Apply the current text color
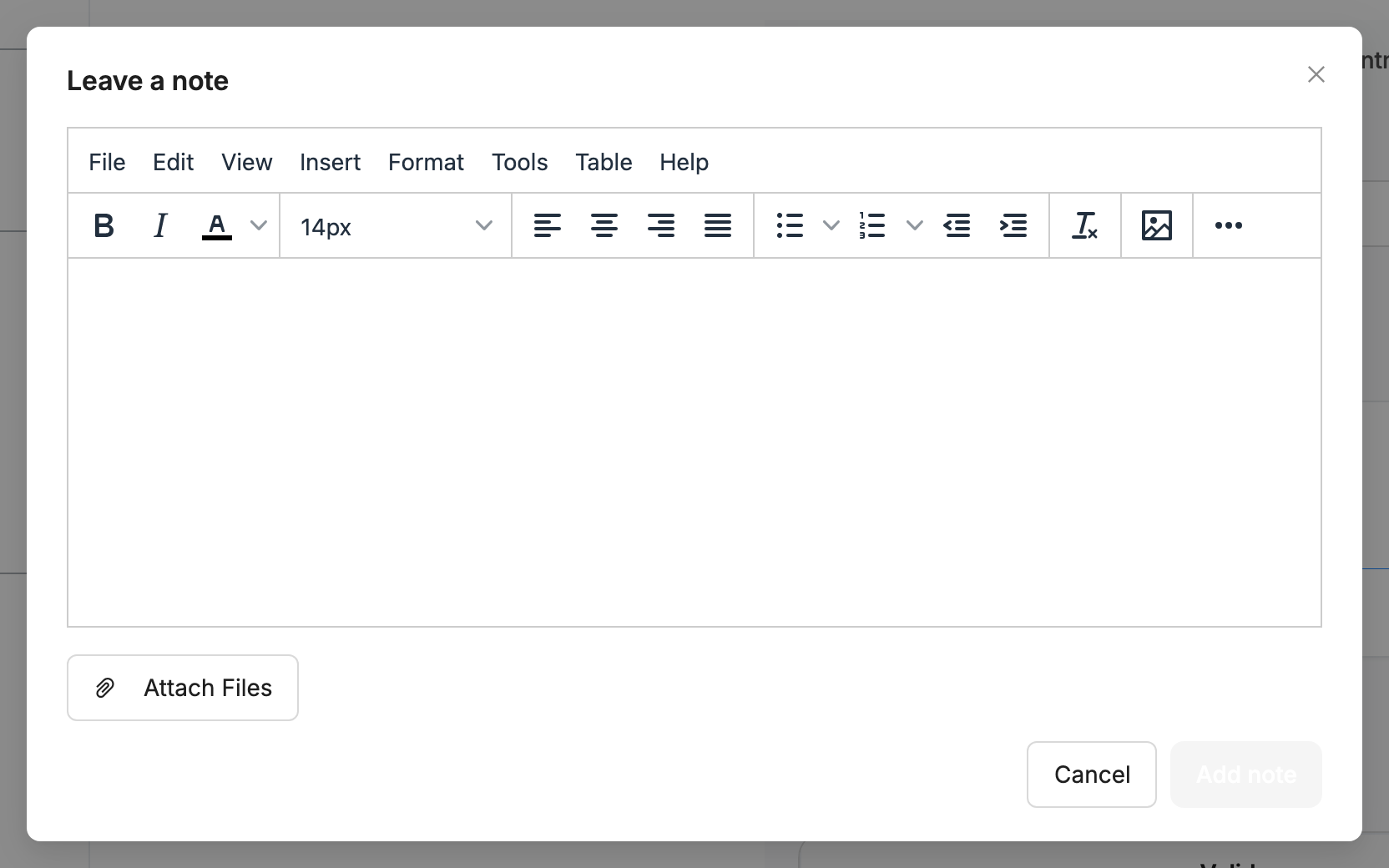 coord(217,225)
